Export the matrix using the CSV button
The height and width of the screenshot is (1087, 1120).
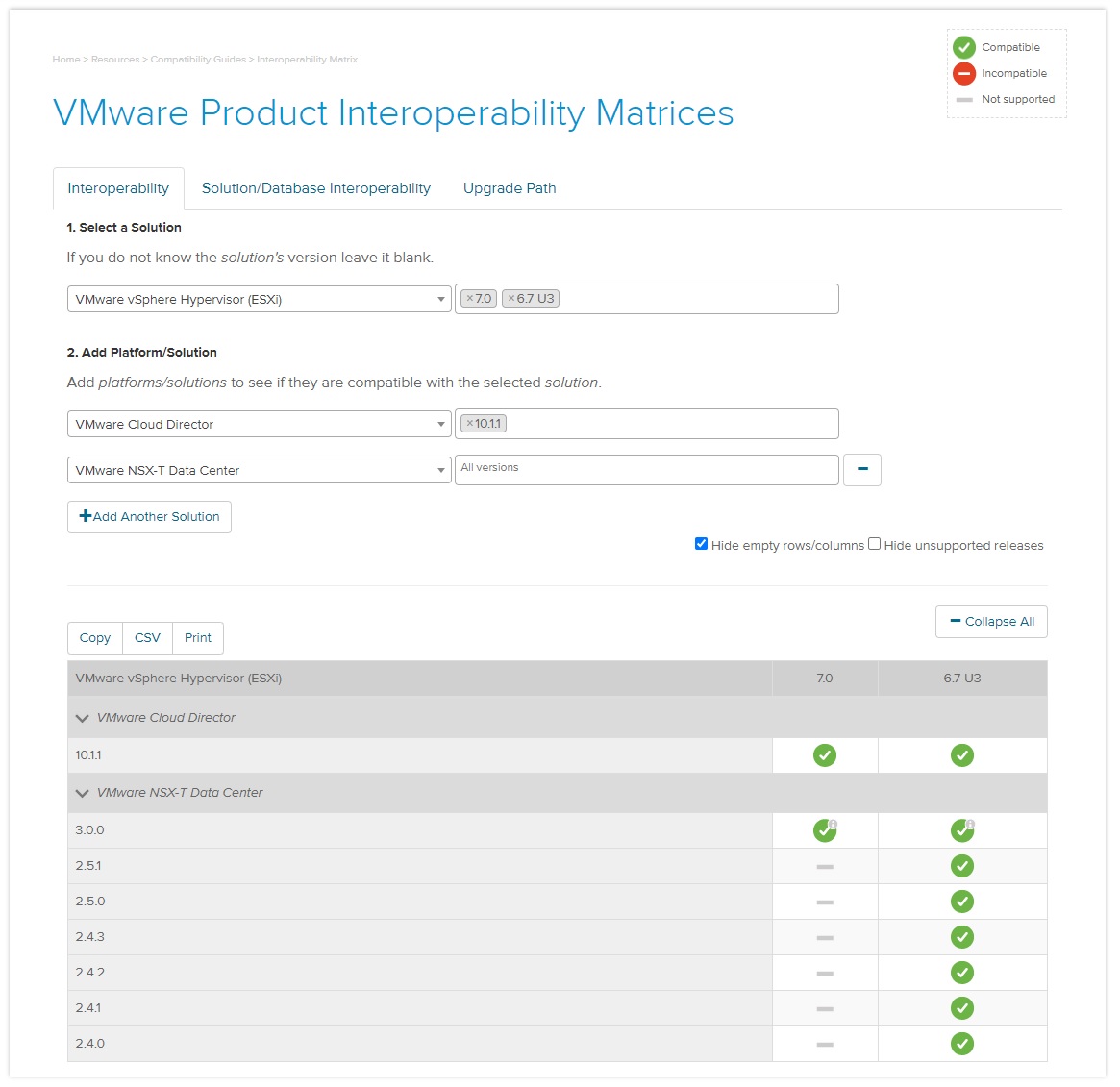pos(146,637)
